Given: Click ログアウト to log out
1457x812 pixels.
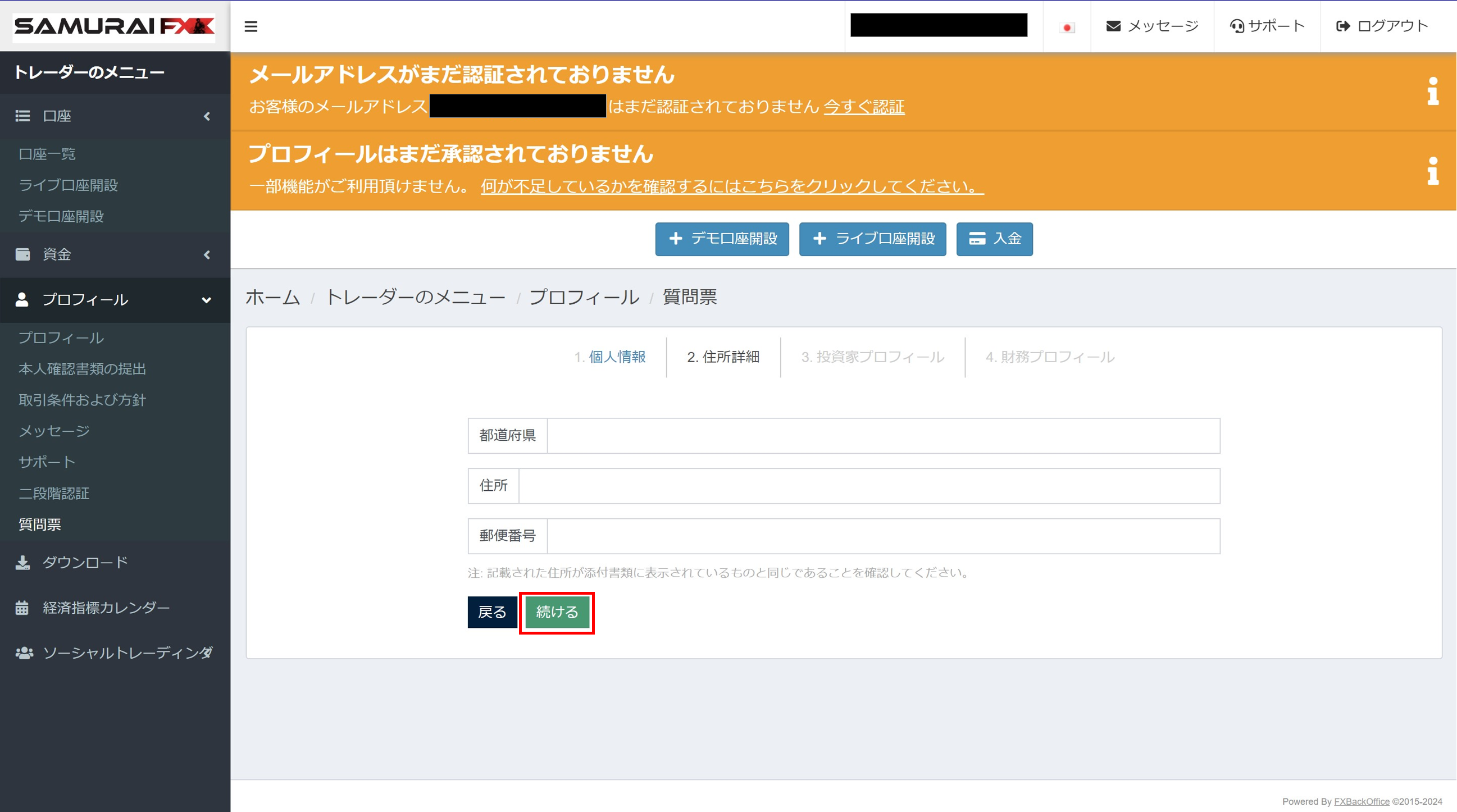Looking at the screenshot, I should coord(1382,26).
